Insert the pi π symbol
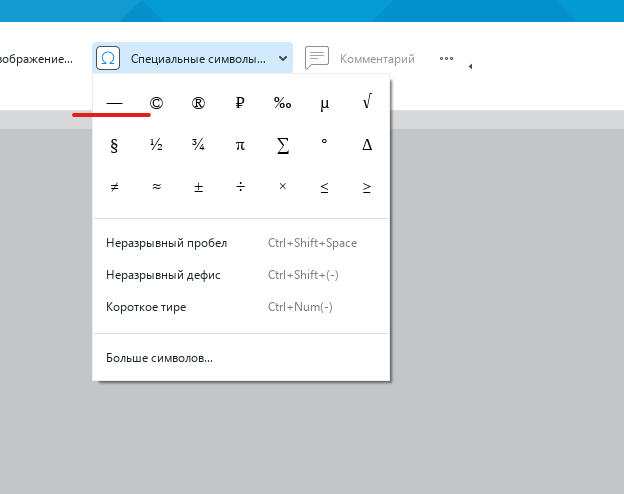The image size is (624, 494). (240, 145)
